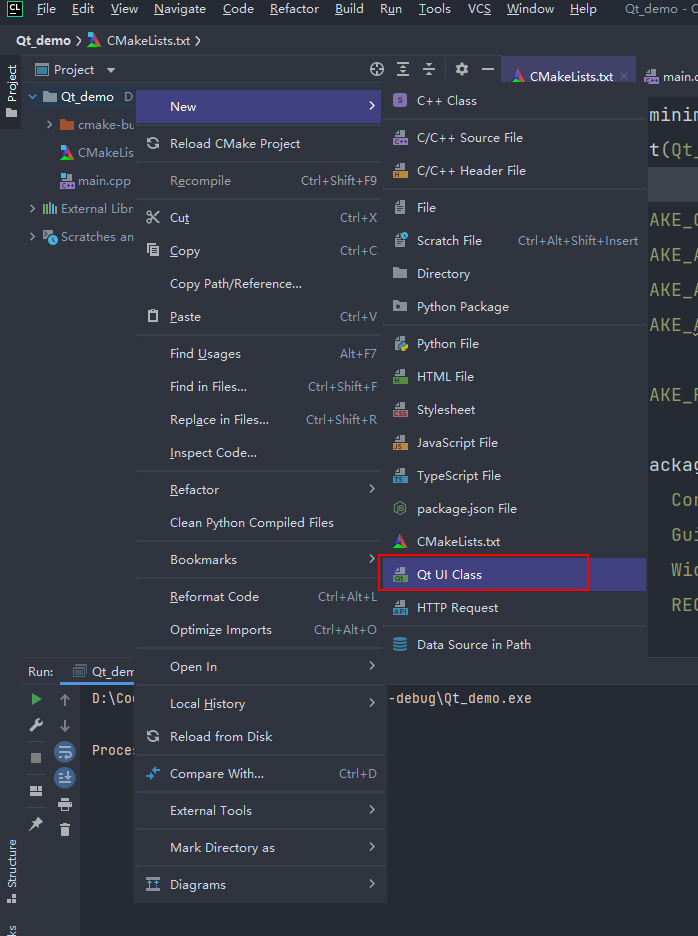The width and height of the screenshot is (698, 936).
Task: Click the Qt_demo breadcrumb
Action: coord(43,41)
